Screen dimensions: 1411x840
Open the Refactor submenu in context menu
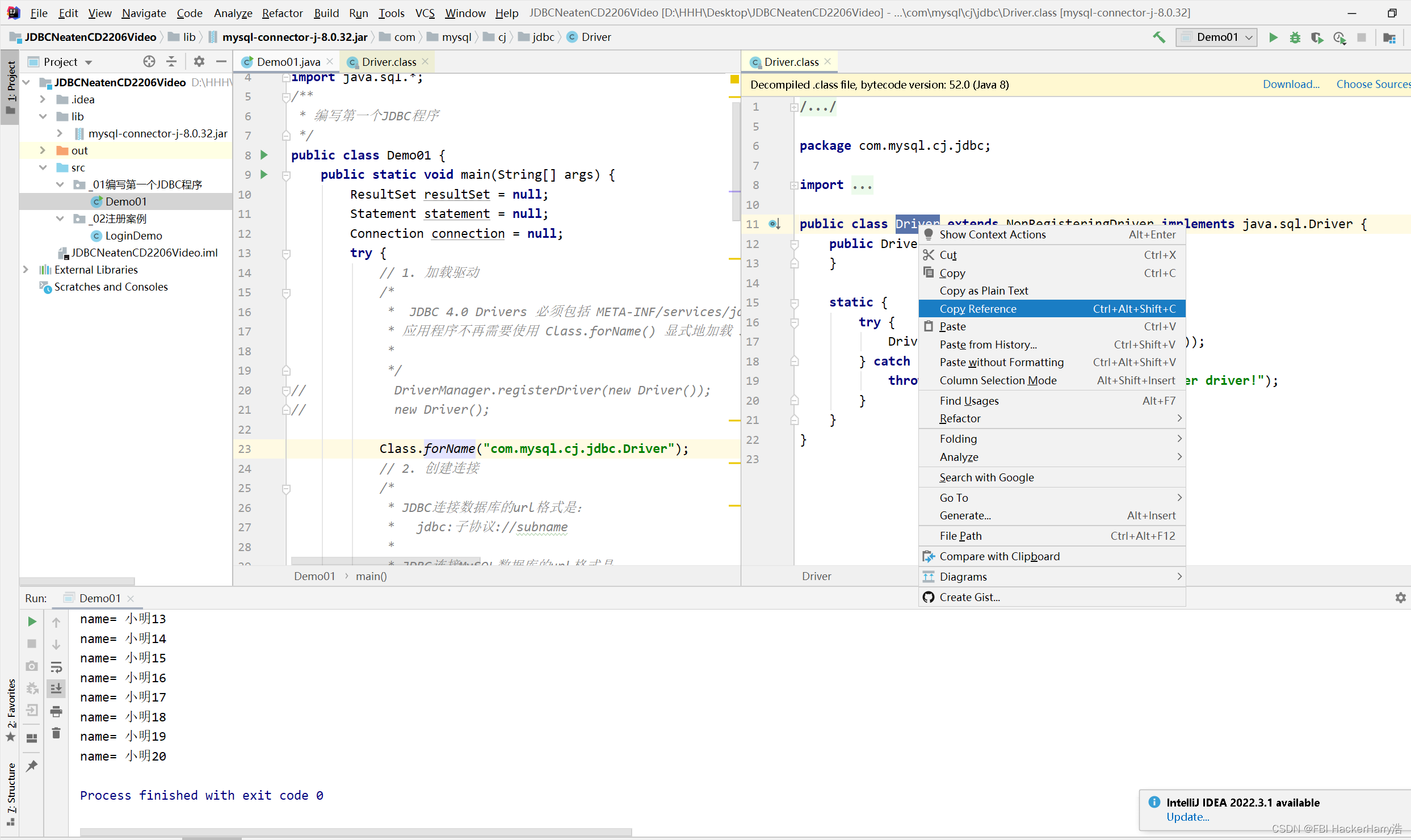coord(1052,418)
